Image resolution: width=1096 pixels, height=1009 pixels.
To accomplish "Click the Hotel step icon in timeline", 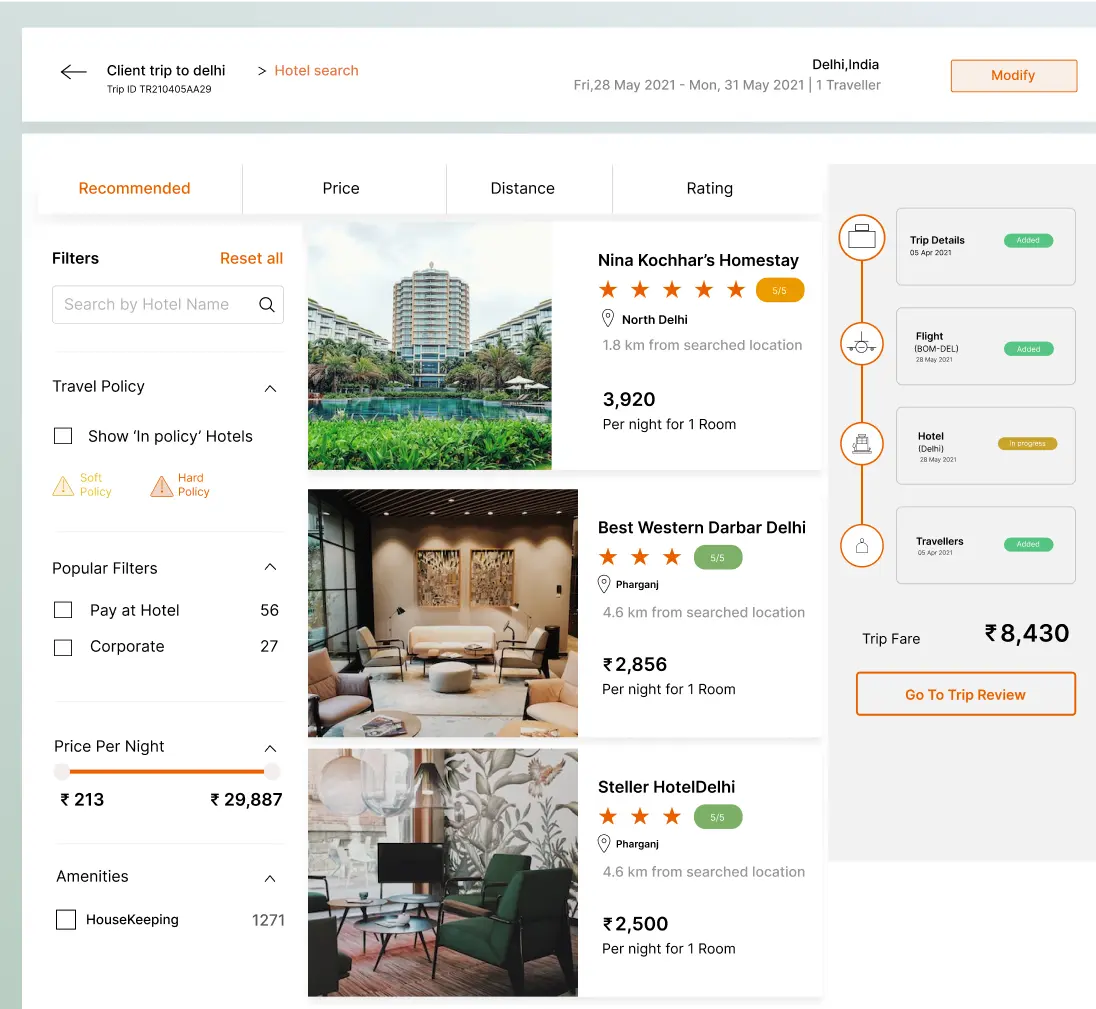I will [x=861, y=443].
